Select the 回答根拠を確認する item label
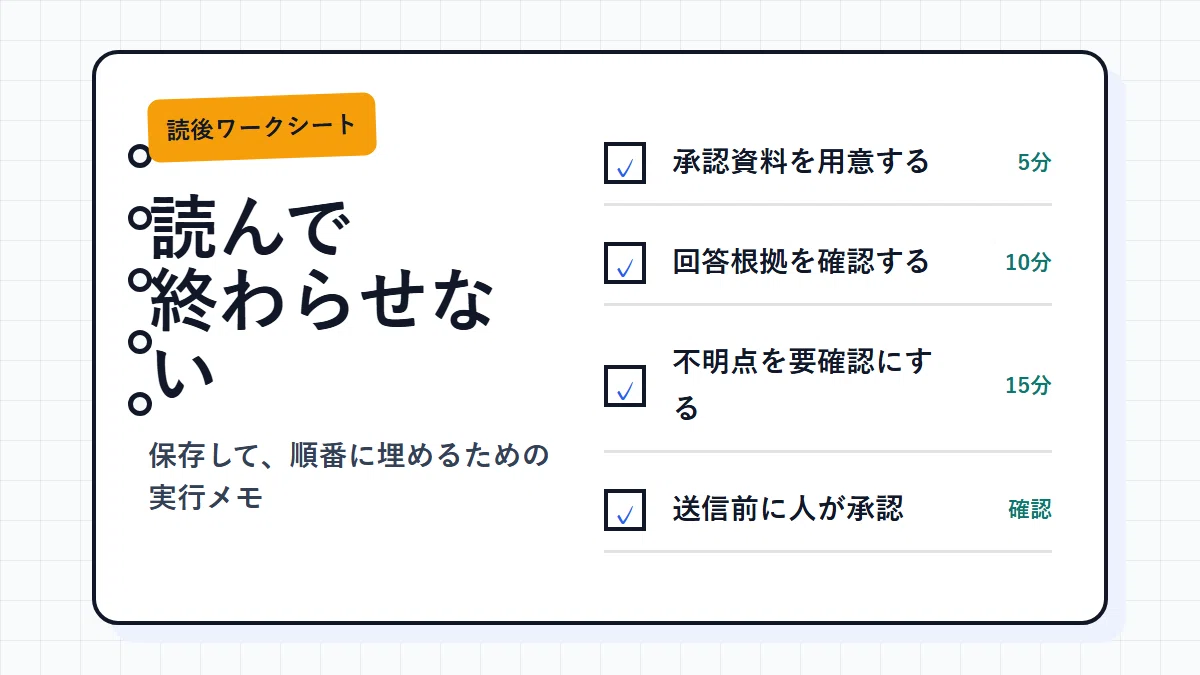 801,262
